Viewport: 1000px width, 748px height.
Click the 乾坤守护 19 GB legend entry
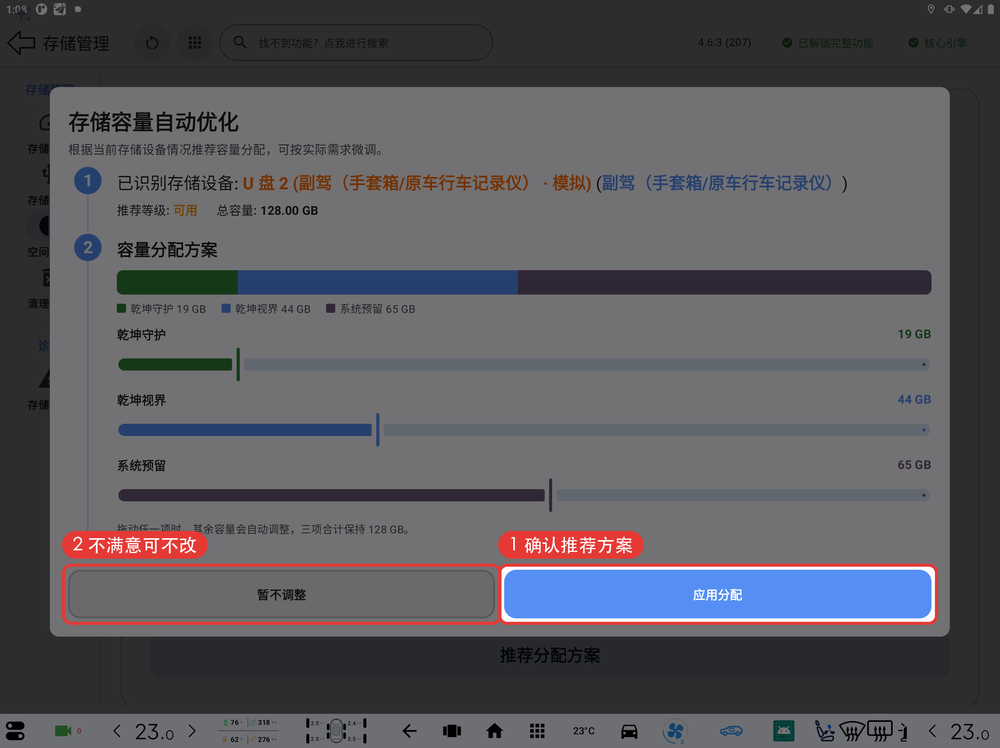(x=162, y=309)
